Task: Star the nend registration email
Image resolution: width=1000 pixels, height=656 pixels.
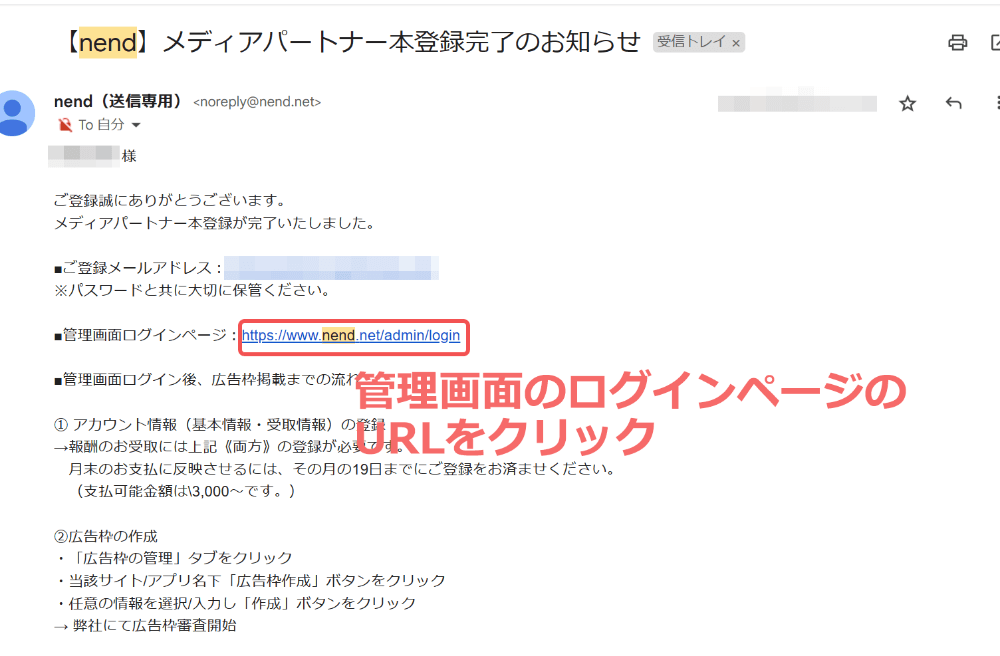Action: (907, 103)
